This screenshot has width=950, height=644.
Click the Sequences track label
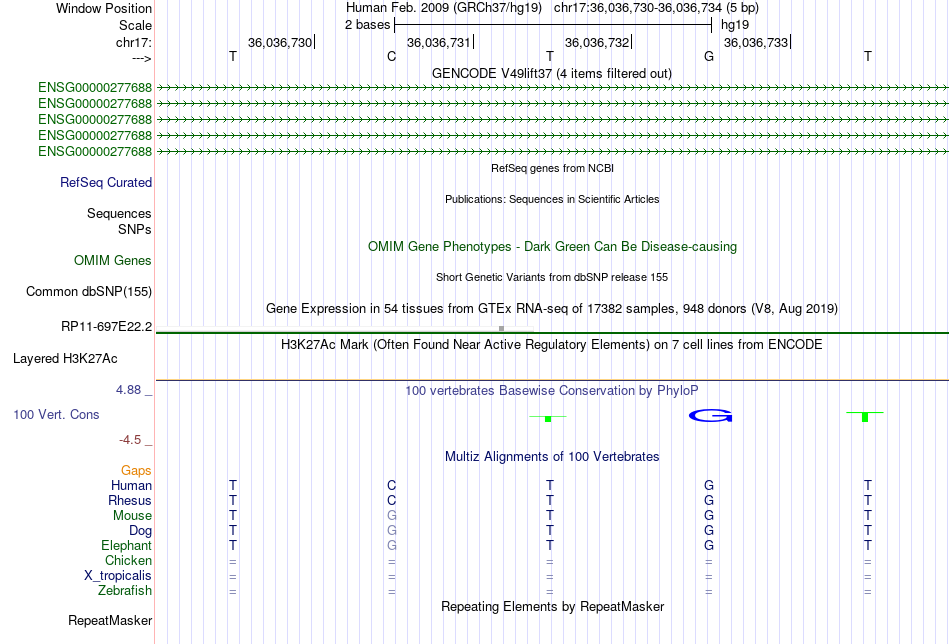click(119, 213)
